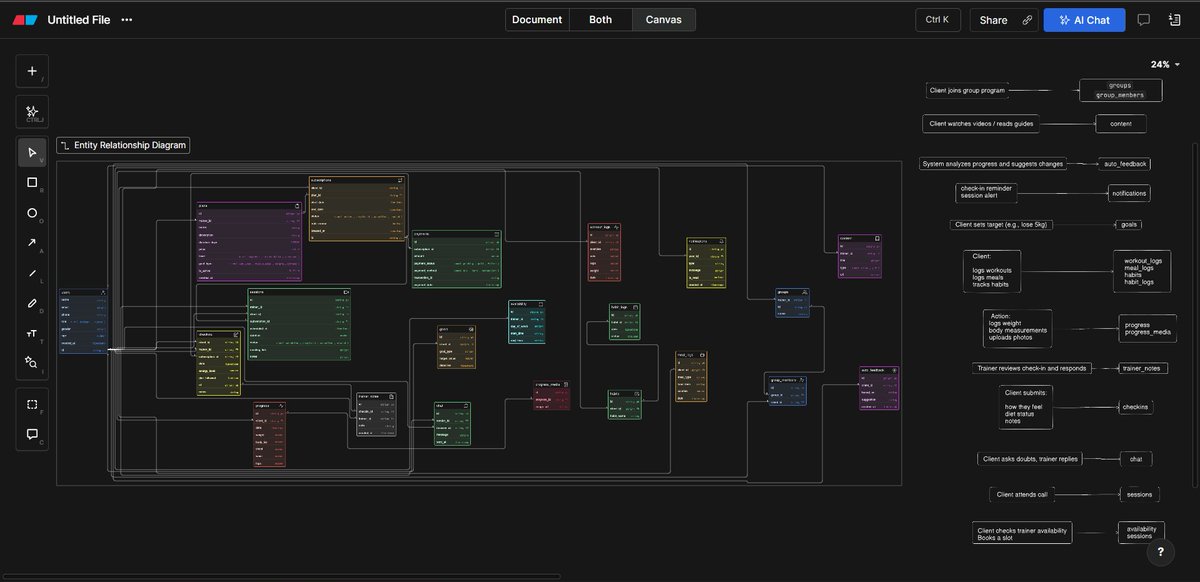This screenshot has width=1200, height=582.
Task: Select the goals entity table
Action: click(457, 347)
